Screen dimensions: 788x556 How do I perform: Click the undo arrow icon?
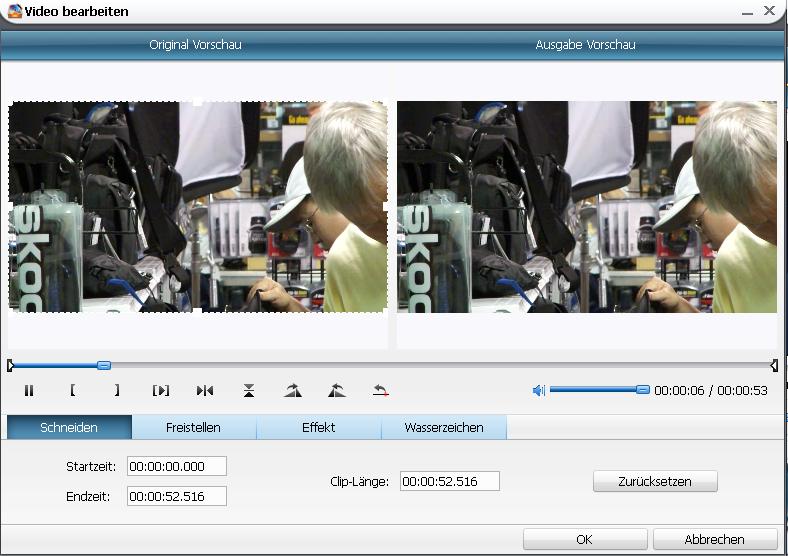(381, 391)
